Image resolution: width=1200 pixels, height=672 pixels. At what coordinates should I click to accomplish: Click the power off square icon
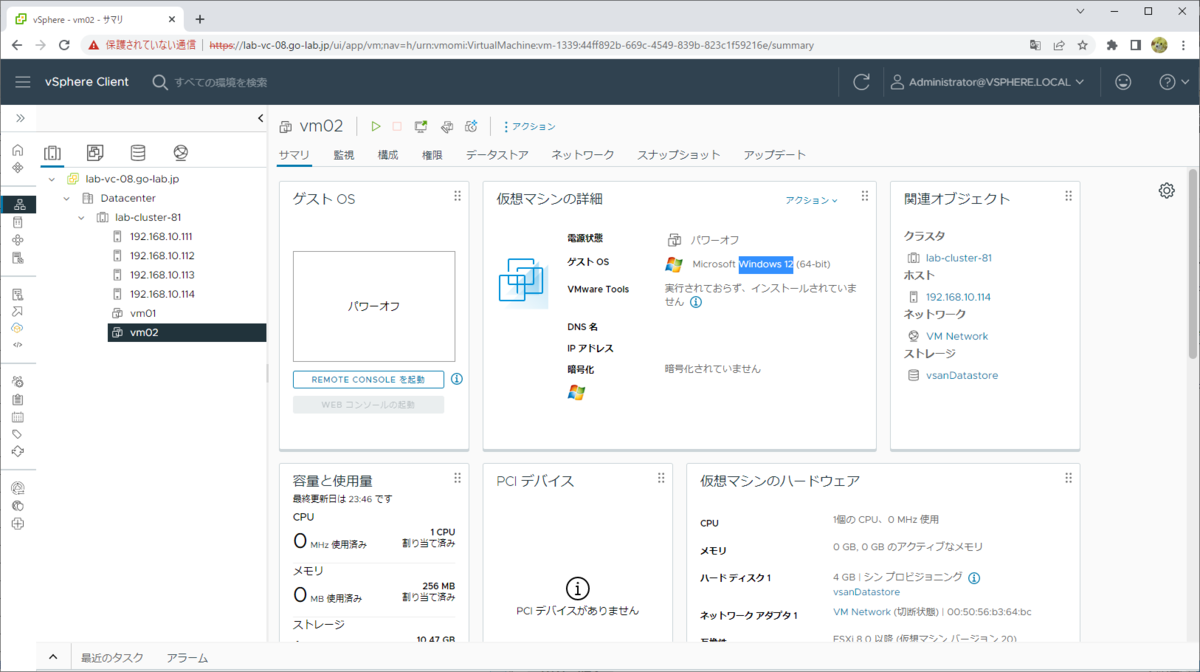[x=397, y=127]
